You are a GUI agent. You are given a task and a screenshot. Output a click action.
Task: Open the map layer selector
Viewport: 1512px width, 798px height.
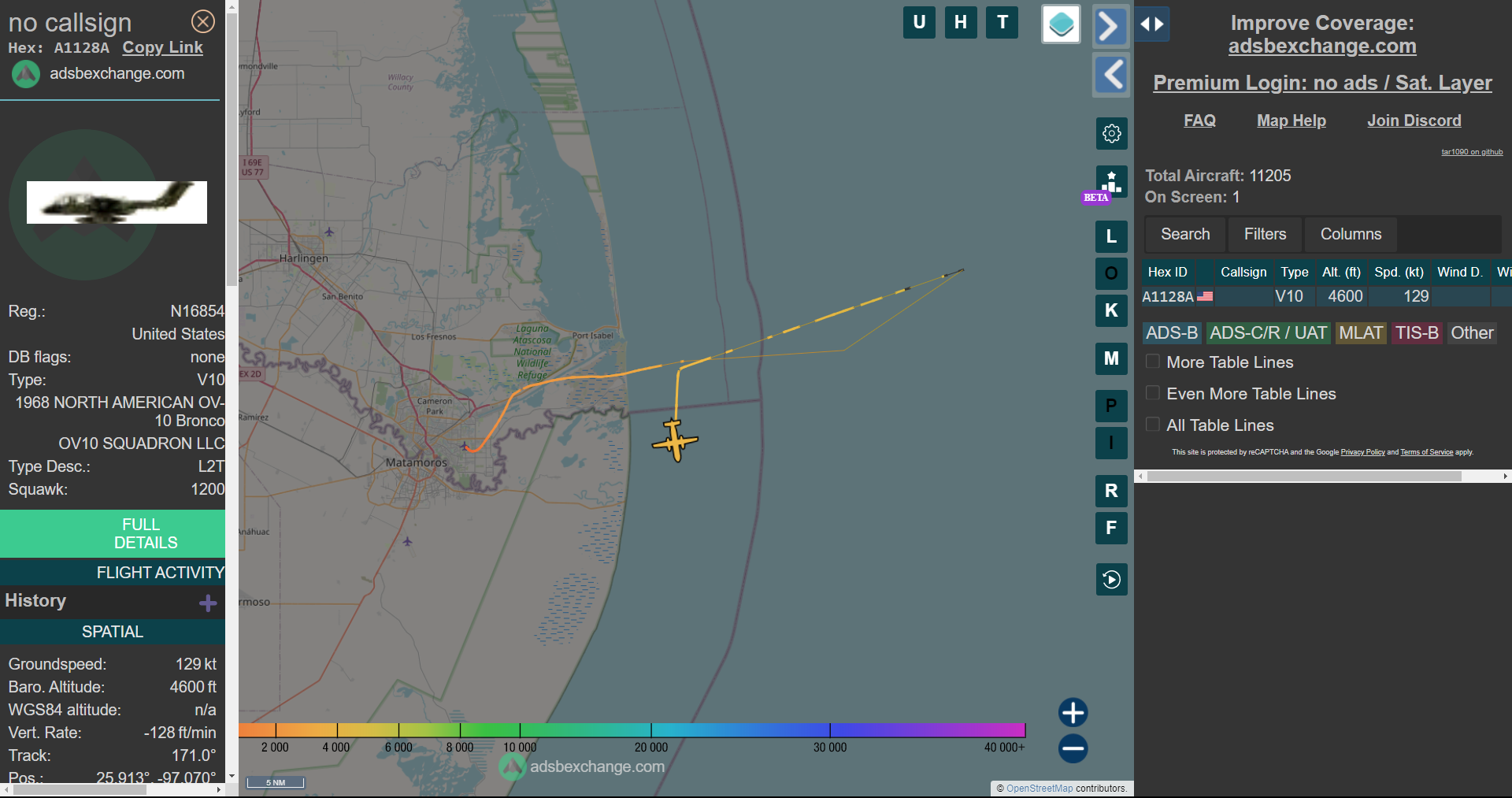coord(1061,24)
